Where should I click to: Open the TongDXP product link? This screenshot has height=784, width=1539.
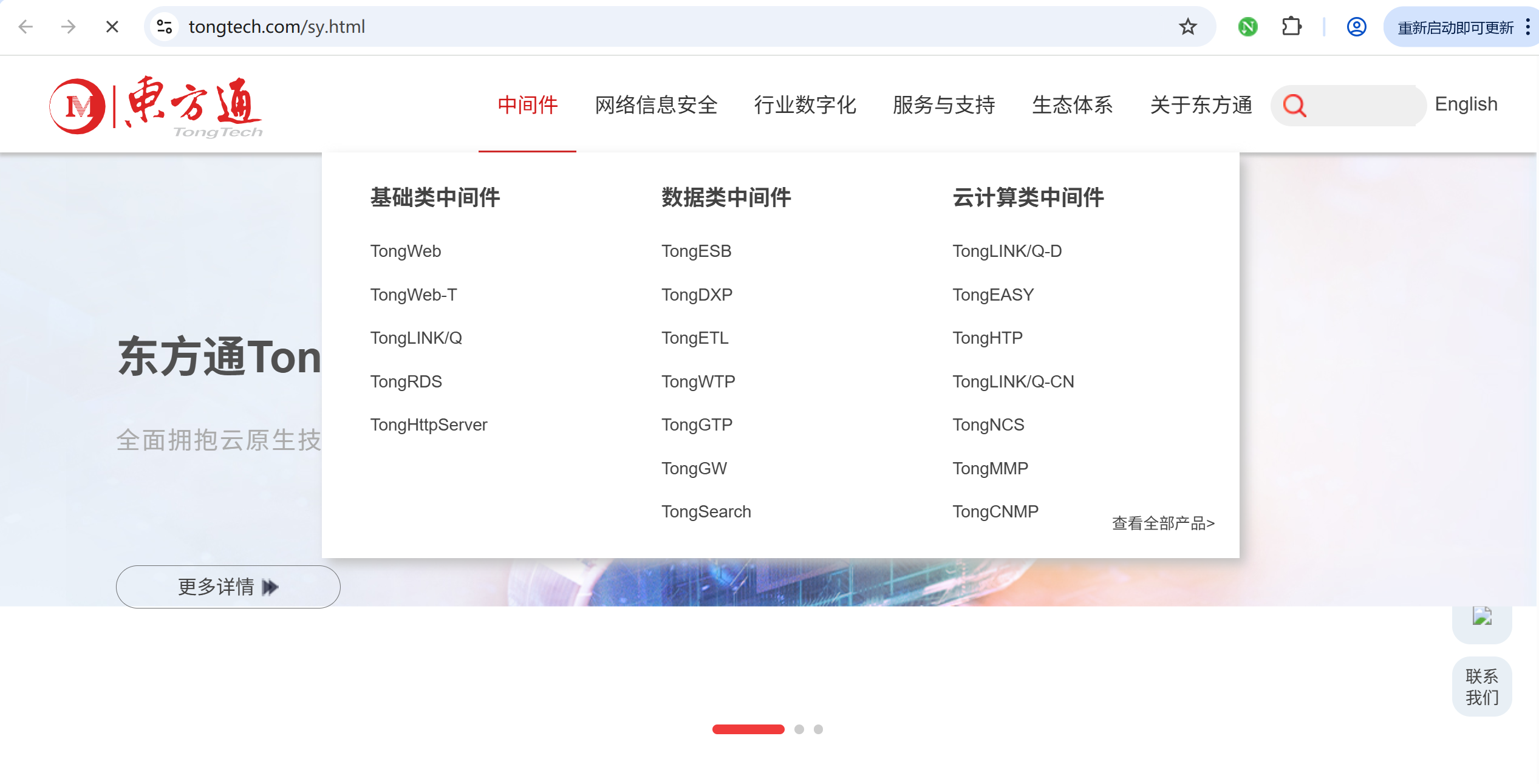pos(697,295)
